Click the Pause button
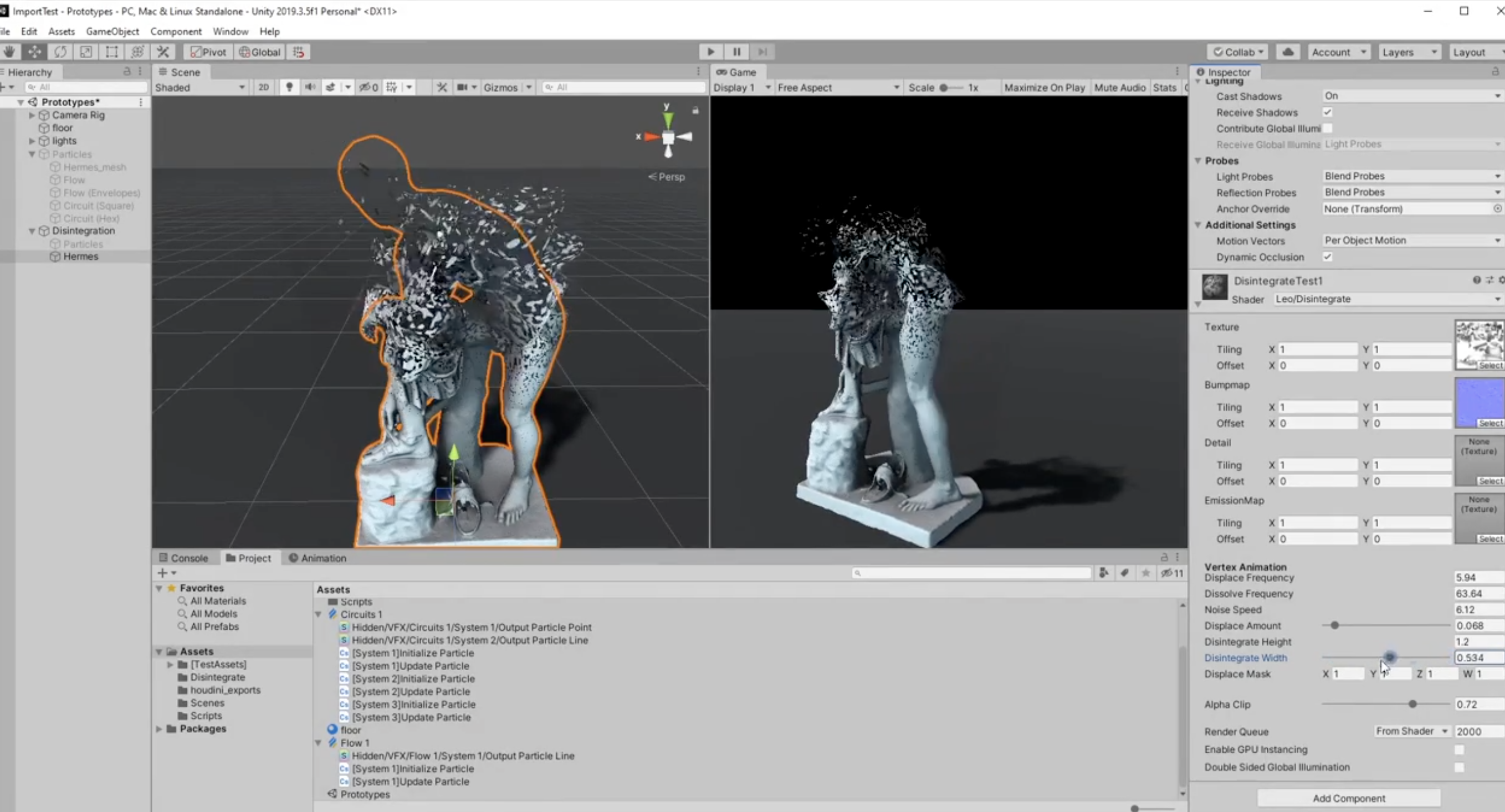The image size is (1505, 812). coord(737,52)
